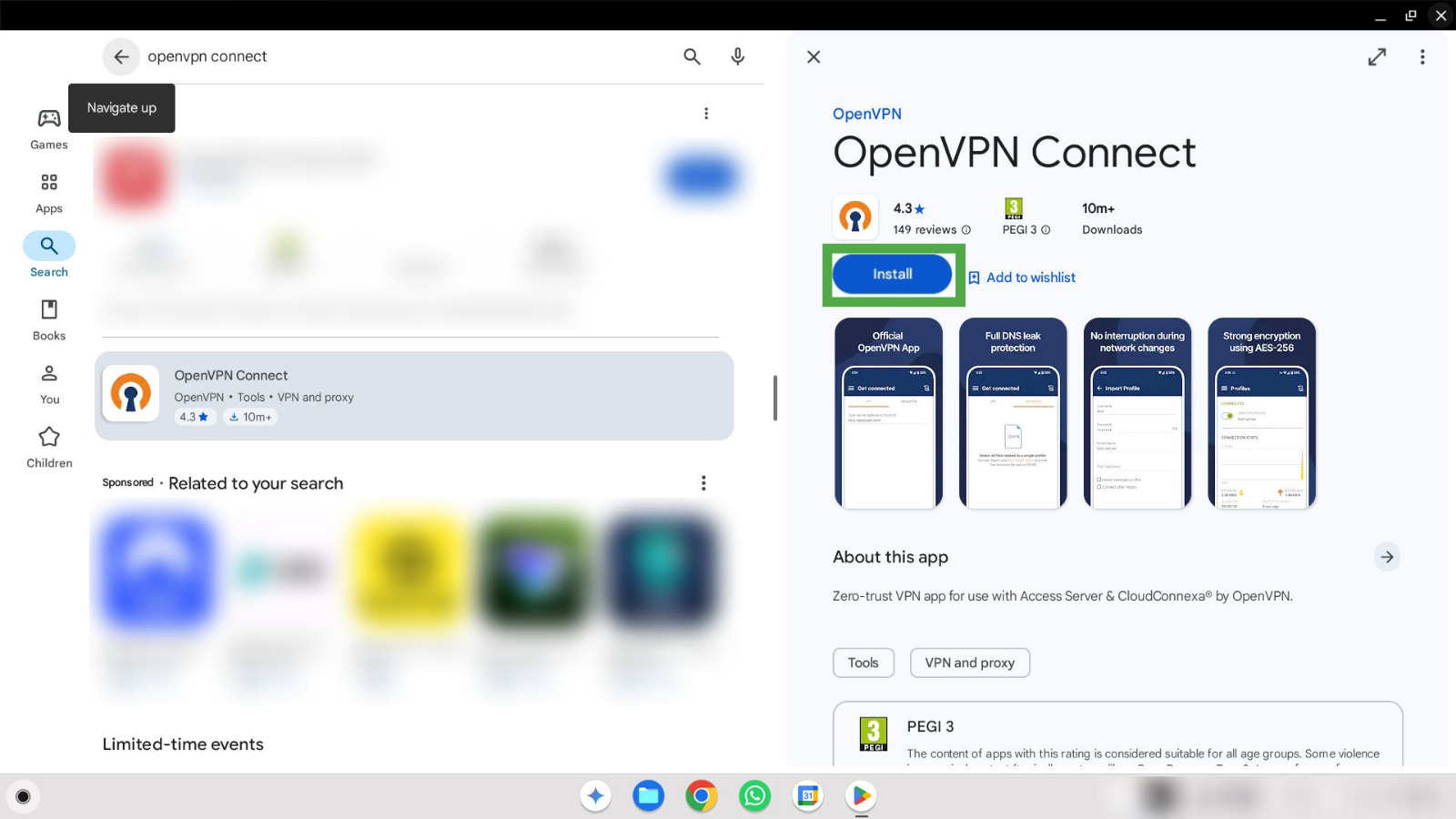The height and width of the screenshot is (819, 1456).
Task: Open Play Store from shelf
Action: point(861,796)
